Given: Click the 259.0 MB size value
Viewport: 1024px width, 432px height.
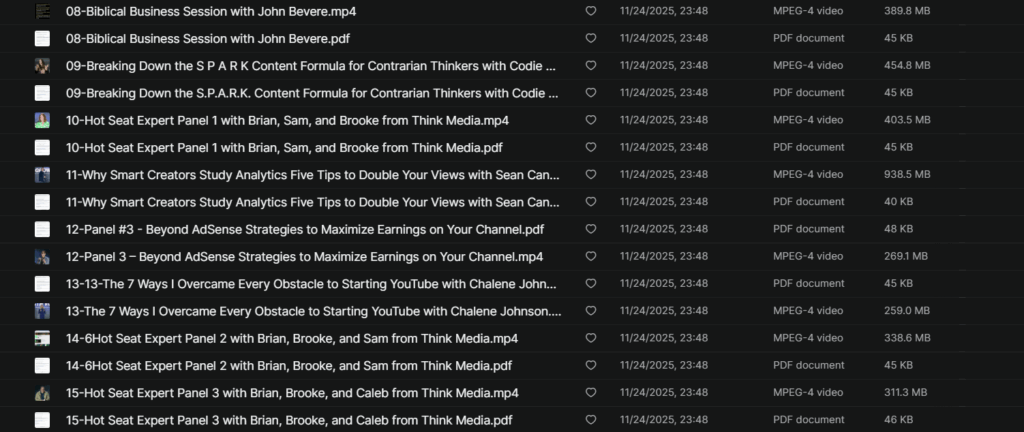Looking at the screenshot, I should [907, 311].
